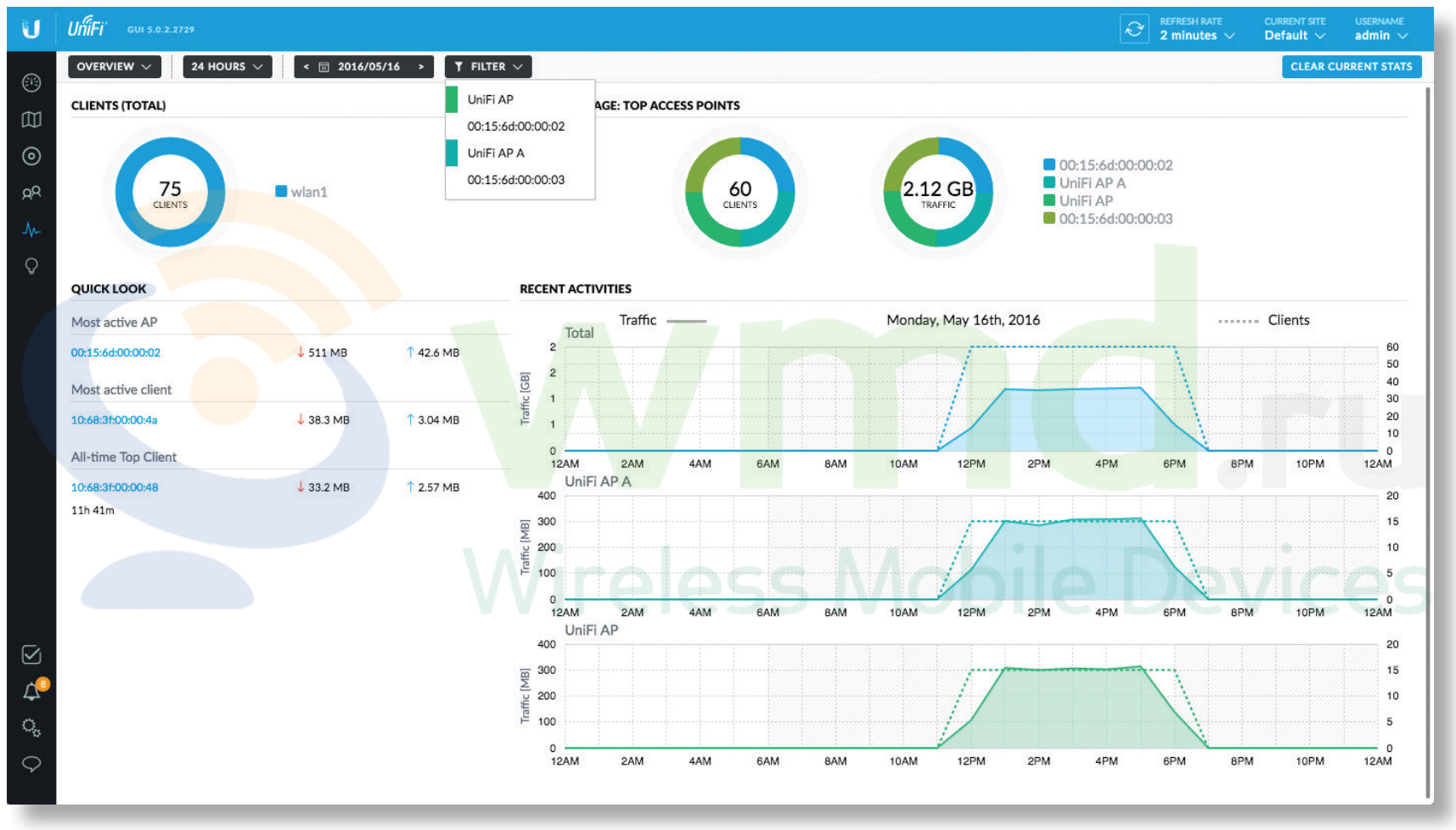Toggle the FILTER dropdown
This screenshot has height=830, width=1456.
pyautogui.click(x=488, y=66)
